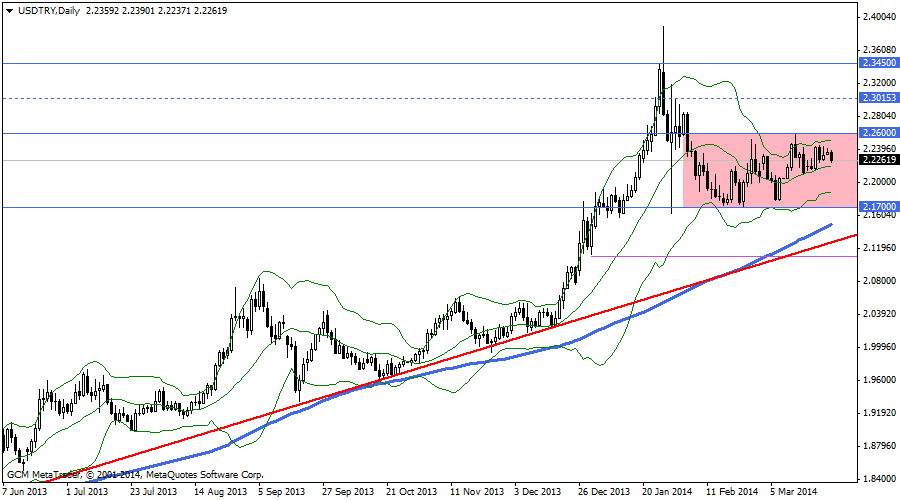The image size is (900, 500).
Task: Click the current price label 2.22619
Action: [879, 160]
